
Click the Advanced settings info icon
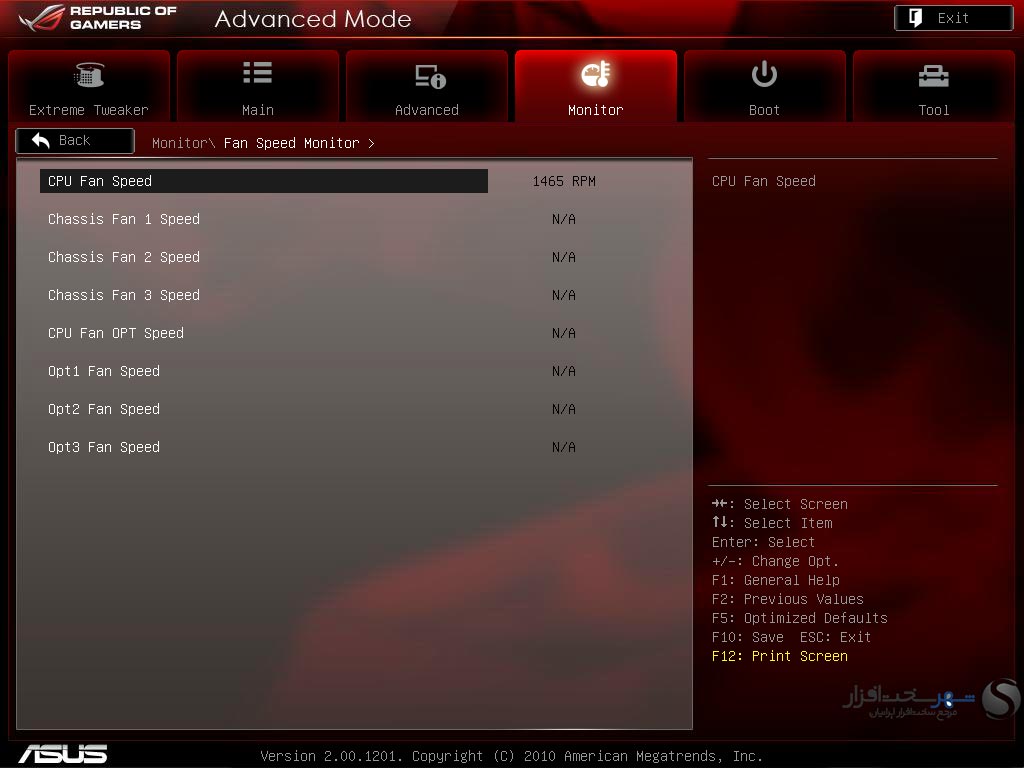tap(430, 76)
